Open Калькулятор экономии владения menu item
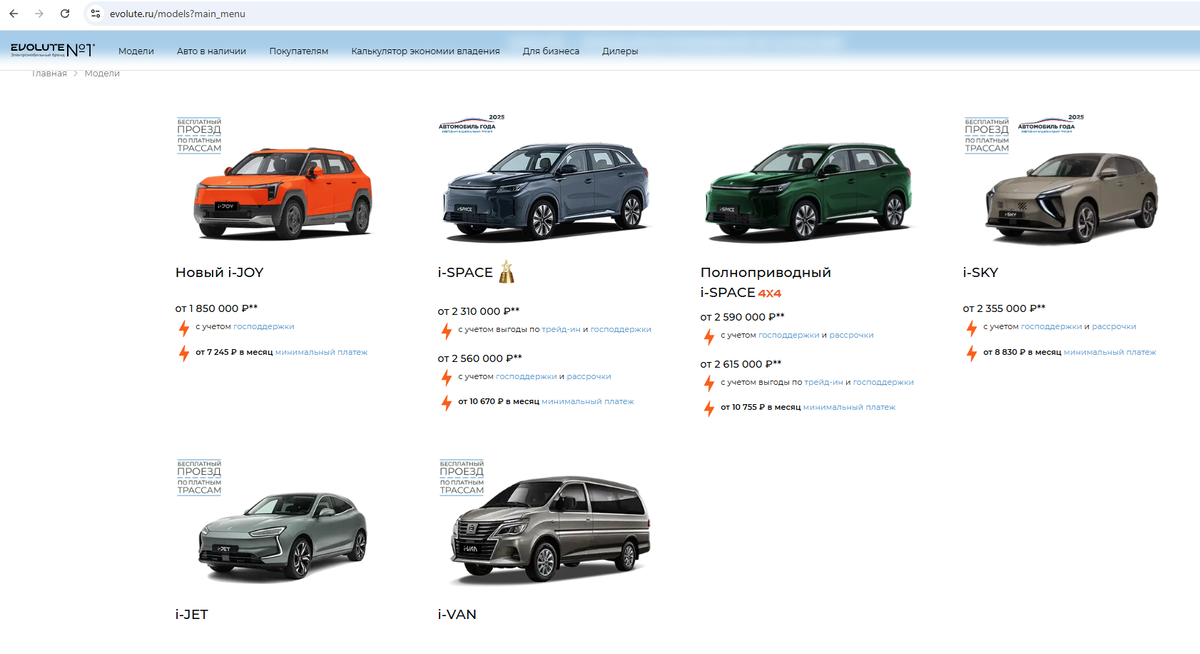1200x654 pixels. pyautogui.click(x=425, y=51)
